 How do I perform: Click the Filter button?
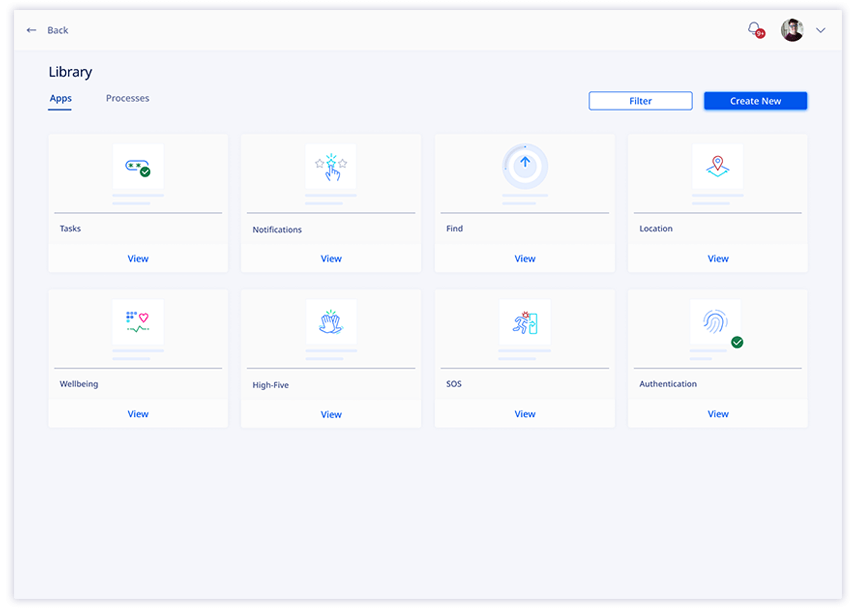[x=640, y=101]
